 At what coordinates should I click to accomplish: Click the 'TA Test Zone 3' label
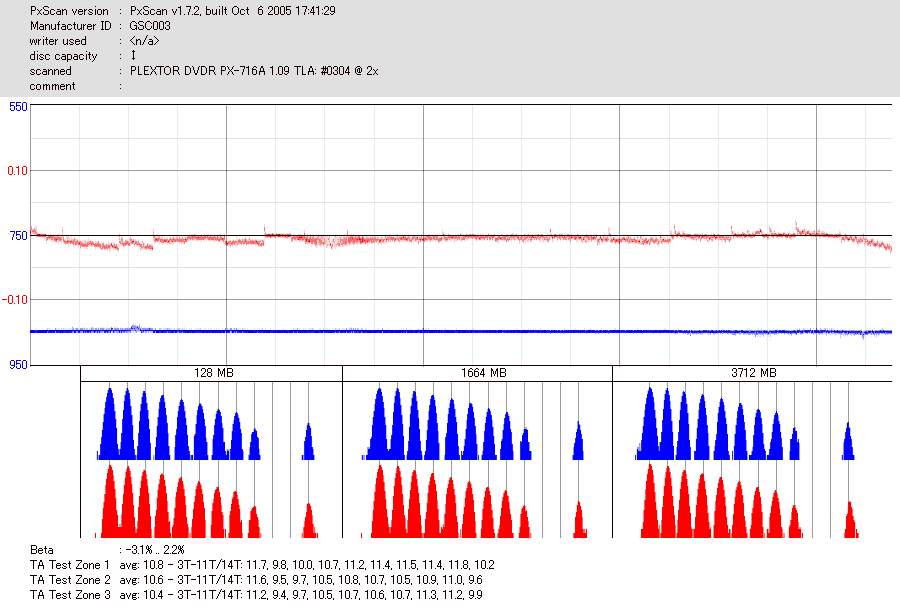69,595
